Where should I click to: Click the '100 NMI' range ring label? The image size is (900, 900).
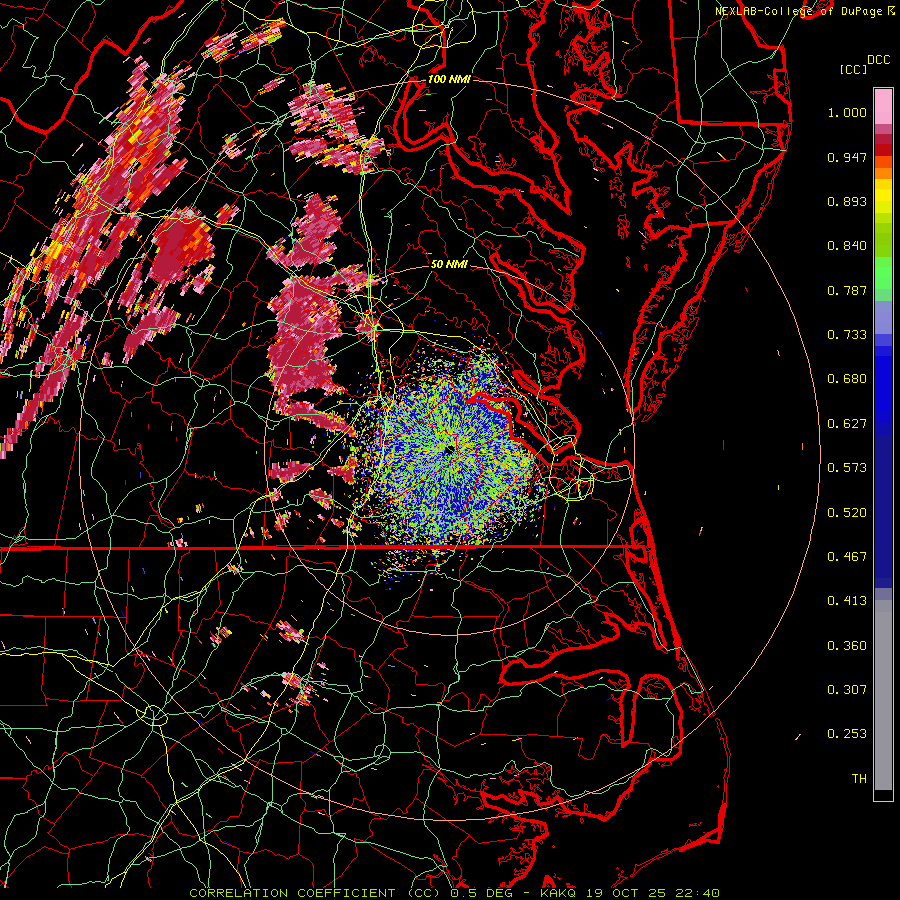coord(449,79)
